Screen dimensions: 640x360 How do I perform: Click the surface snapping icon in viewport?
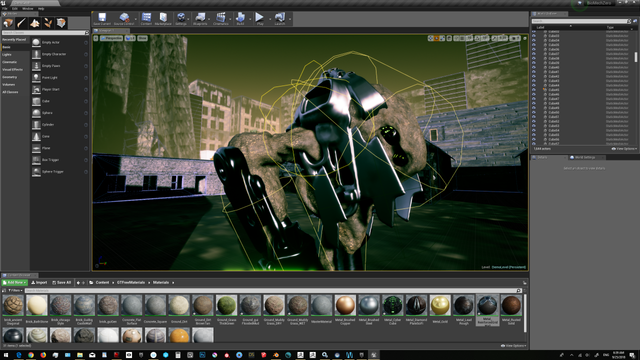pyautogui.click(x=456, y=38)
